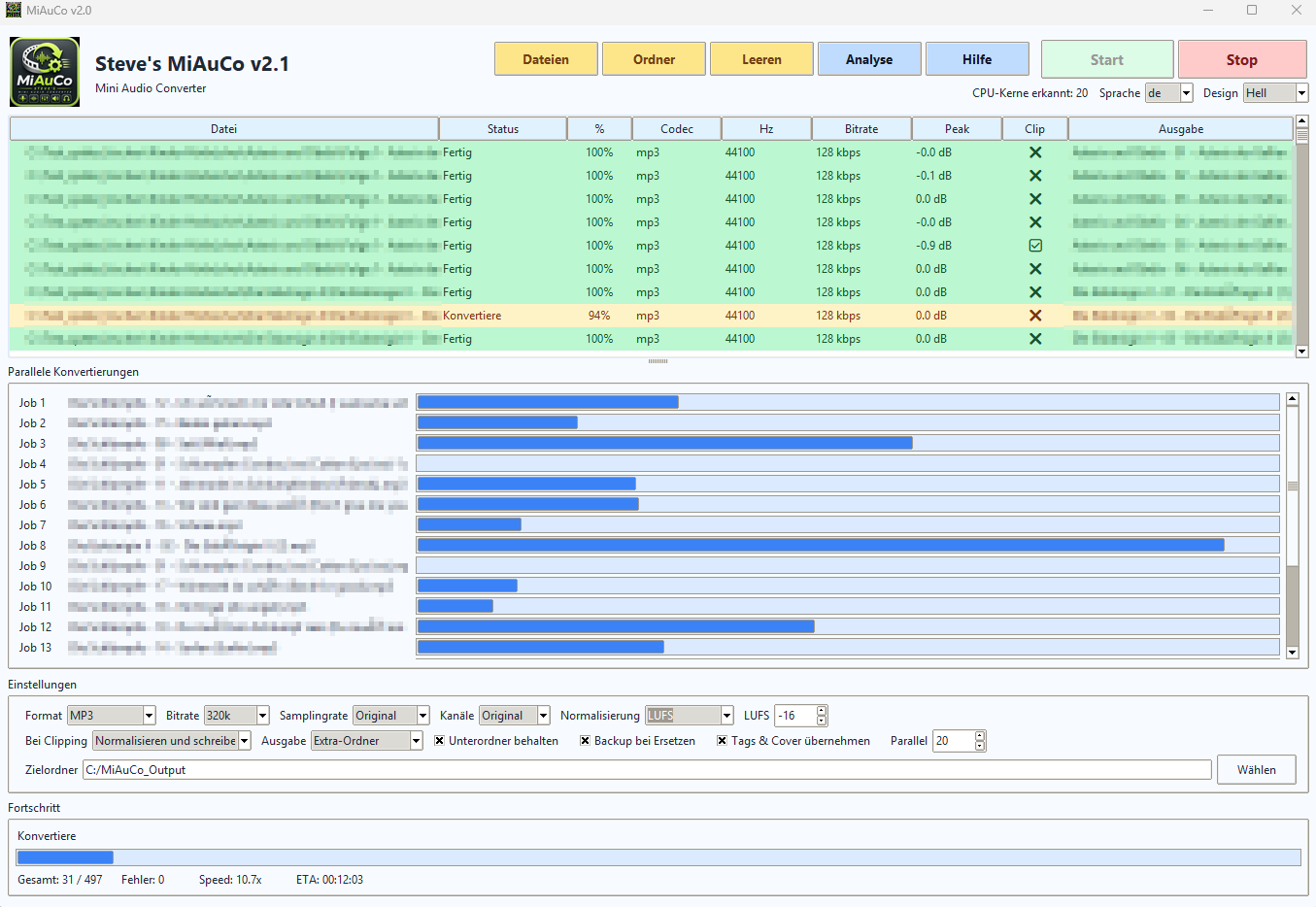The image size is (1316, 907).
Task: Open the Ausgabe Extra-Ordner dropdown
Action: (416, 741)
